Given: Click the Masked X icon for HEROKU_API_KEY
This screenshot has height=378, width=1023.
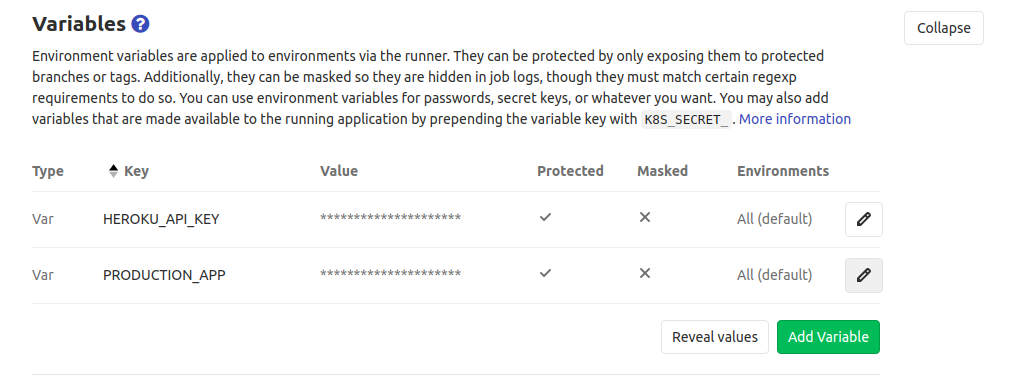Looking at the screenshot, I should pos(645,217).
